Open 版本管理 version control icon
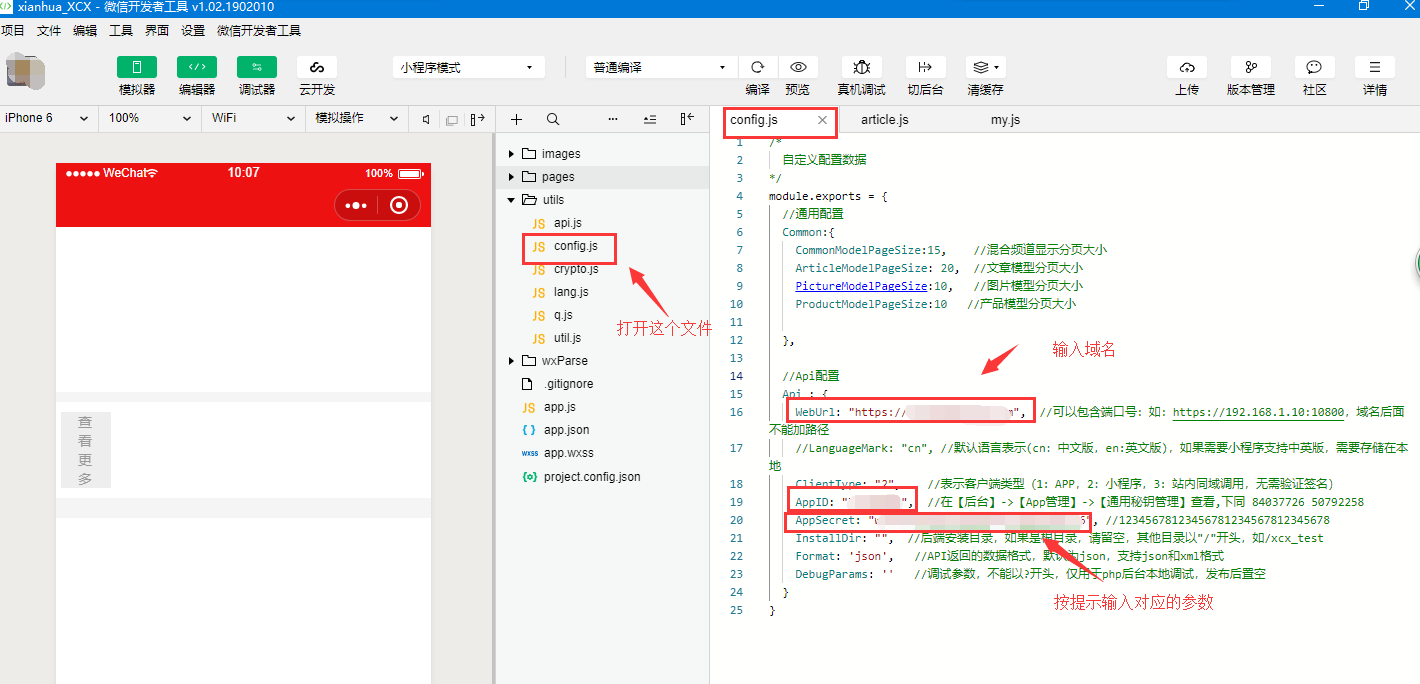Image resolution: width=1420 pixels, height=684 pixels. [x=1250, y=67]
